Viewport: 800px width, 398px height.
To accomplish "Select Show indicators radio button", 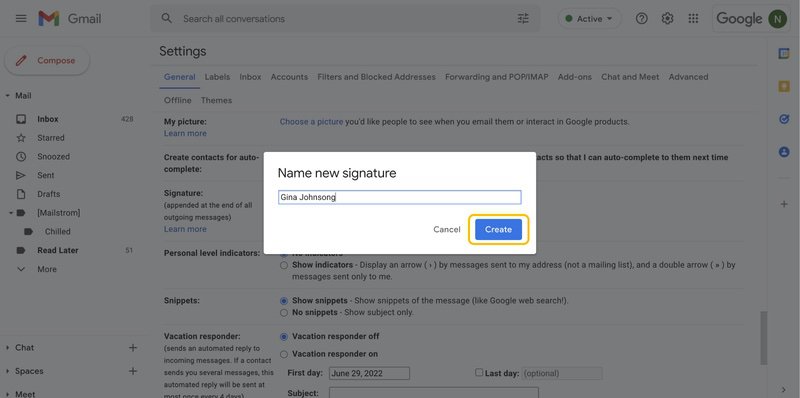I will click(284, 265).
